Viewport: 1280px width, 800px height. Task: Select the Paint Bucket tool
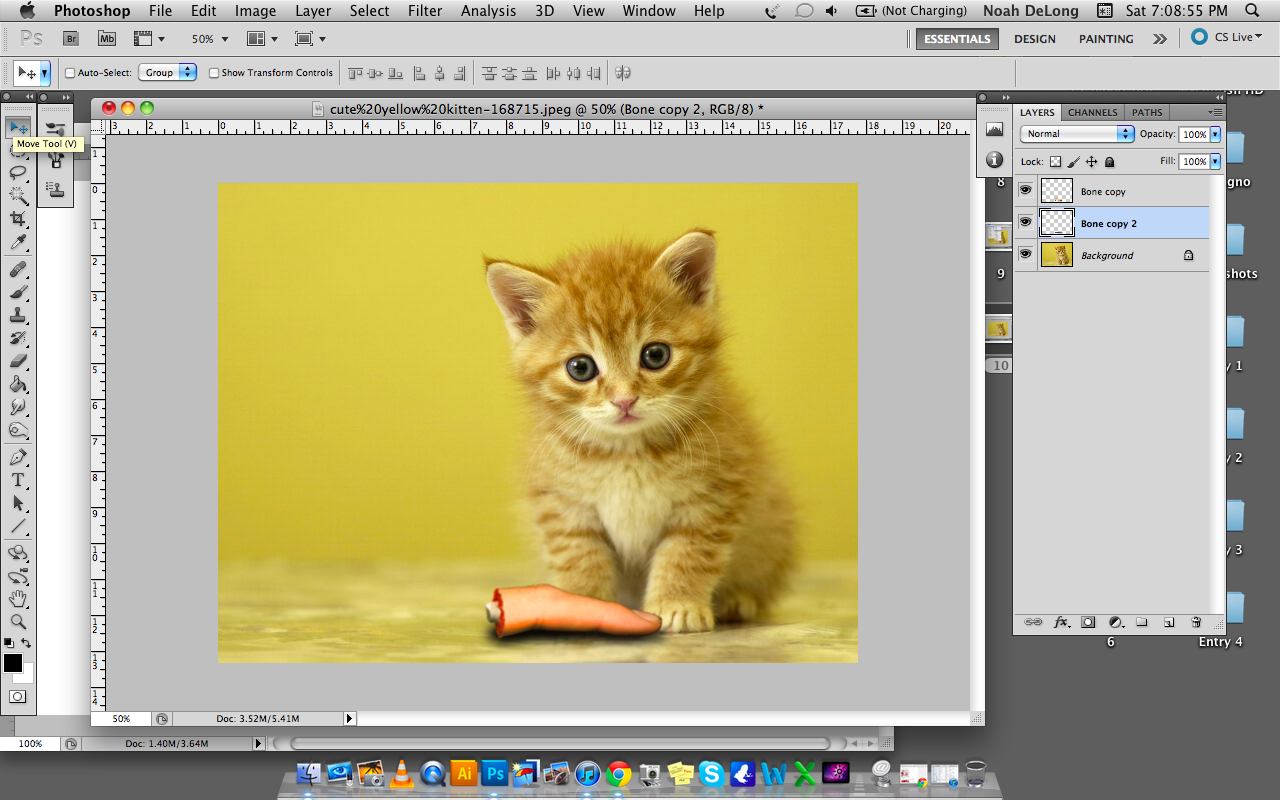[x=18, y=384]
